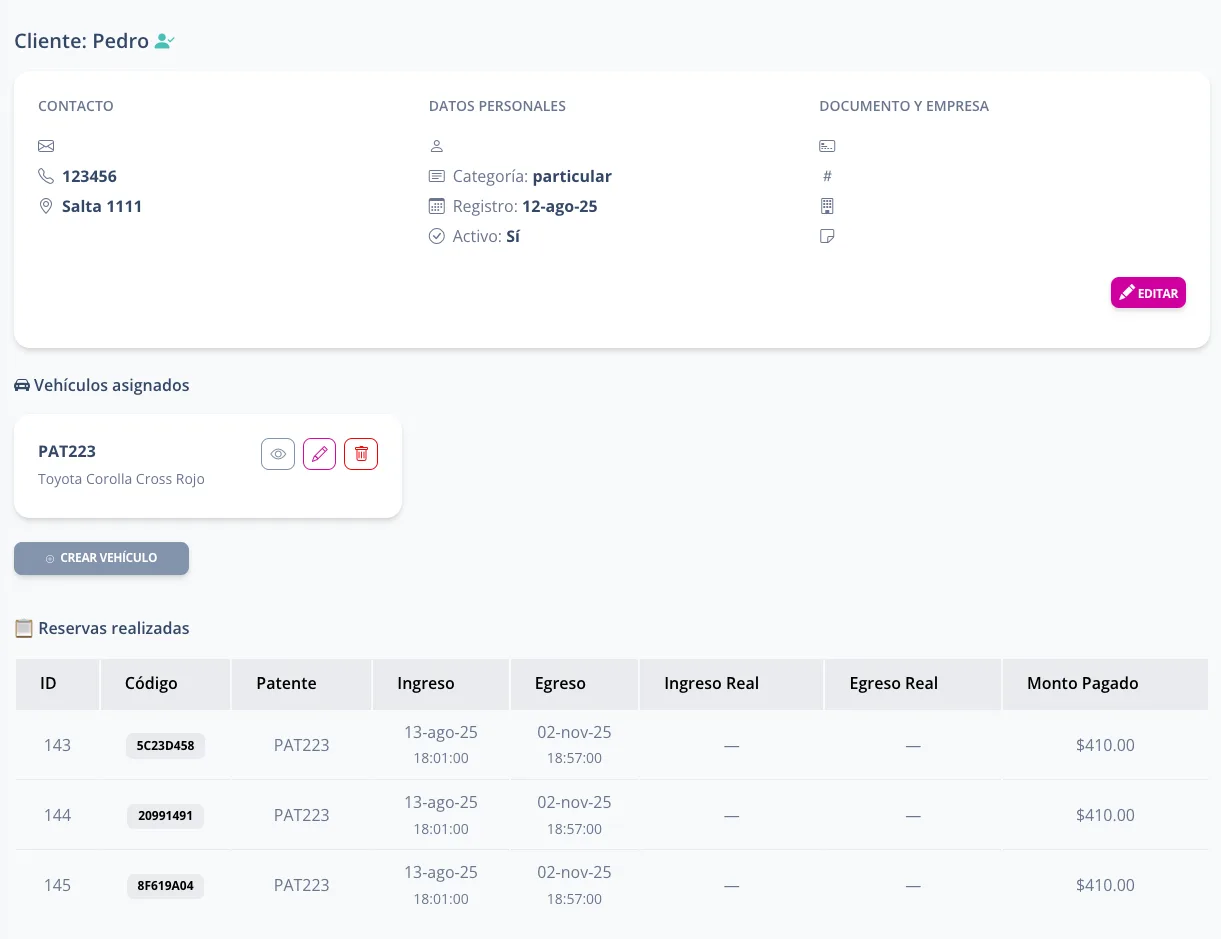Click the ID column header
Image resolution: width=1221 pixels, height=939 pixels.
tap(48, 684)
